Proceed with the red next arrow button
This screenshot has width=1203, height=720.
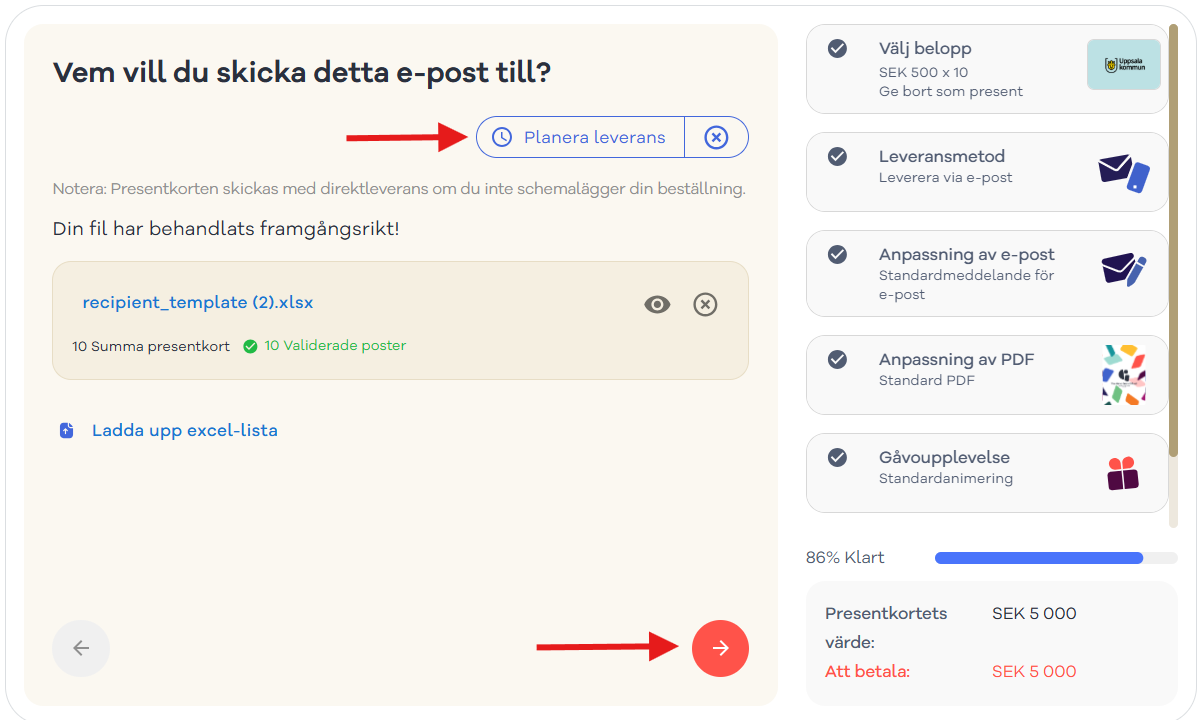(x=720, y=648)
